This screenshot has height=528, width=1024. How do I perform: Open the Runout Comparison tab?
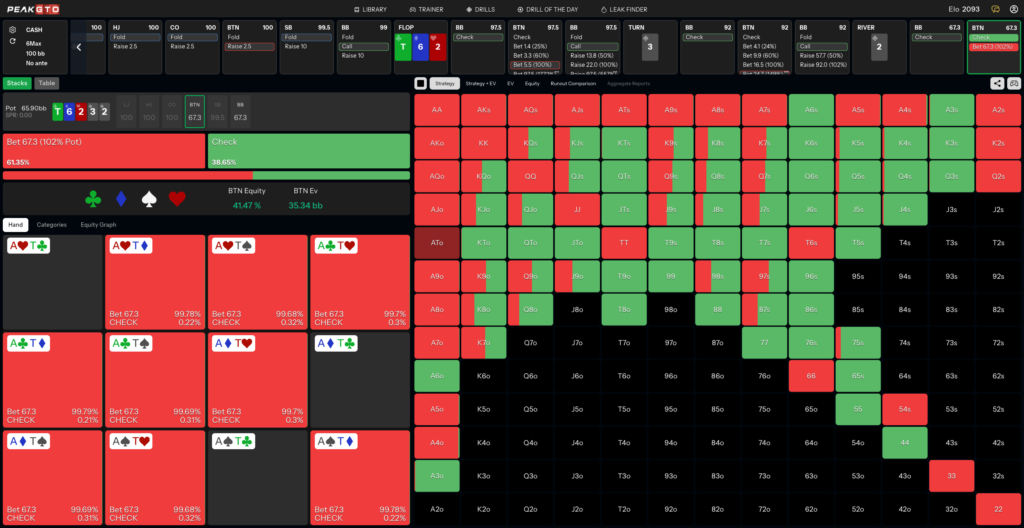click(573, 83)
